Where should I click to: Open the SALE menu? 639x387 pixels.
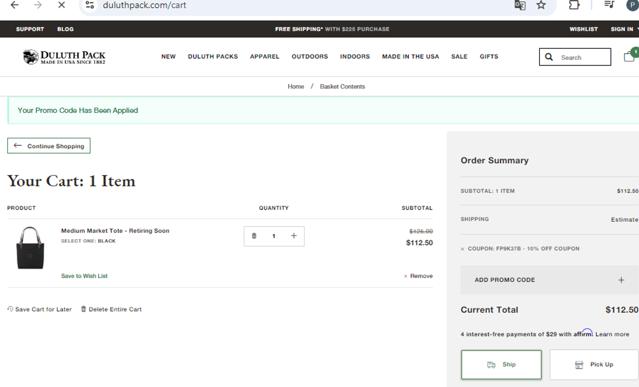coord(459,57)
